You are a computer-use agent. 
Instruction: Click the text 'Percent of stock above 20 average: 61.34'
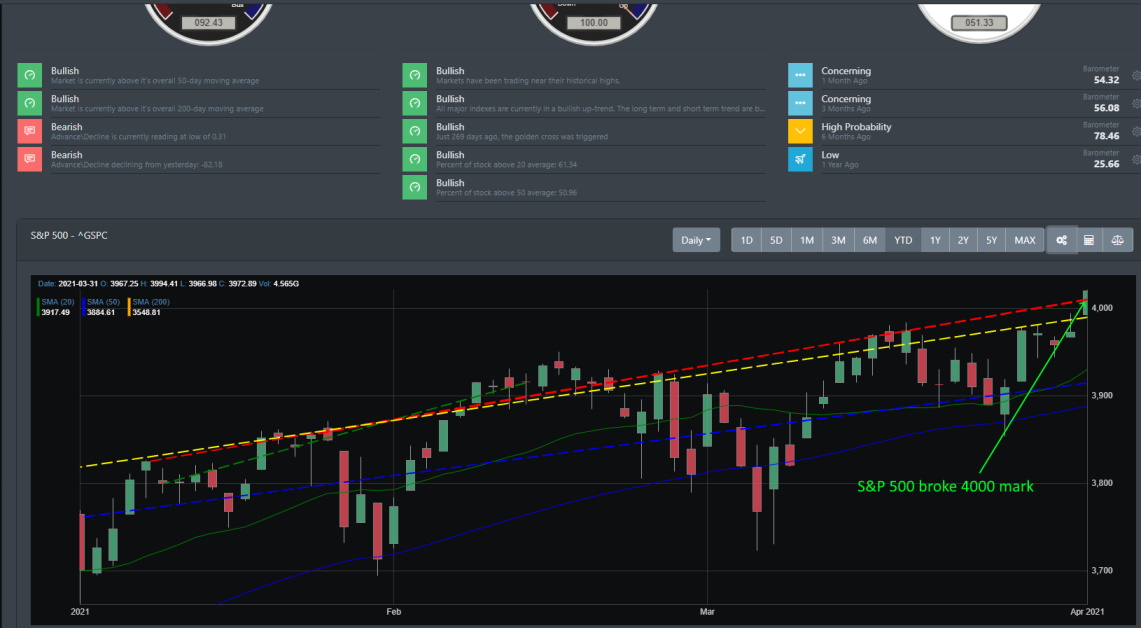(x=506, y=164)
